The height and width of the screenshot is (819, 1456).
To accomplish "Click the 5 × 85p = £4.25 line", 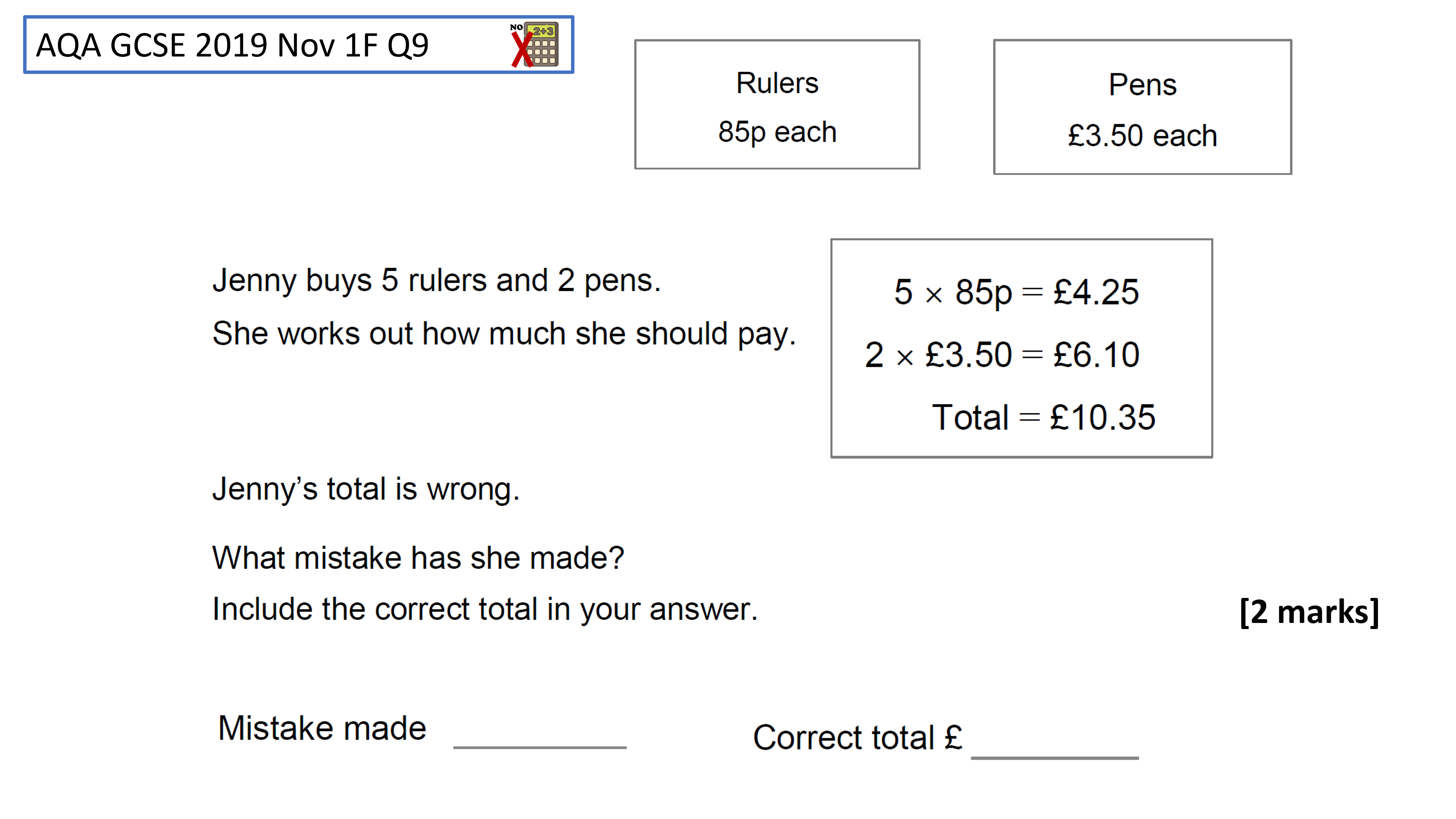I will click(1016, 293).
